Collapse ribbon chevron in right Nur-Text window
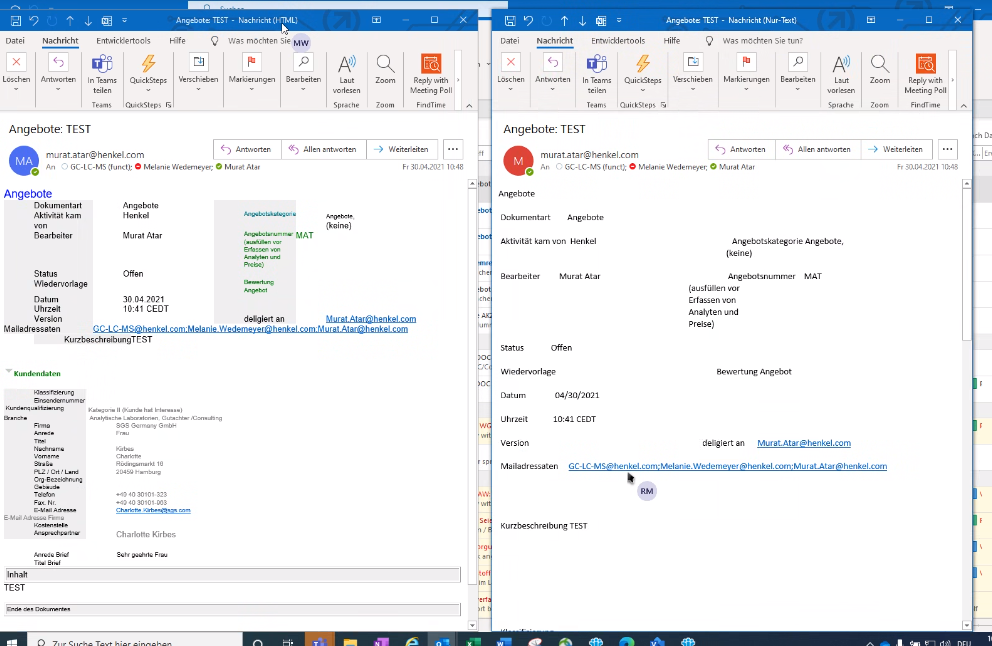This screenshot has width=992, height=646. [964, 106]
